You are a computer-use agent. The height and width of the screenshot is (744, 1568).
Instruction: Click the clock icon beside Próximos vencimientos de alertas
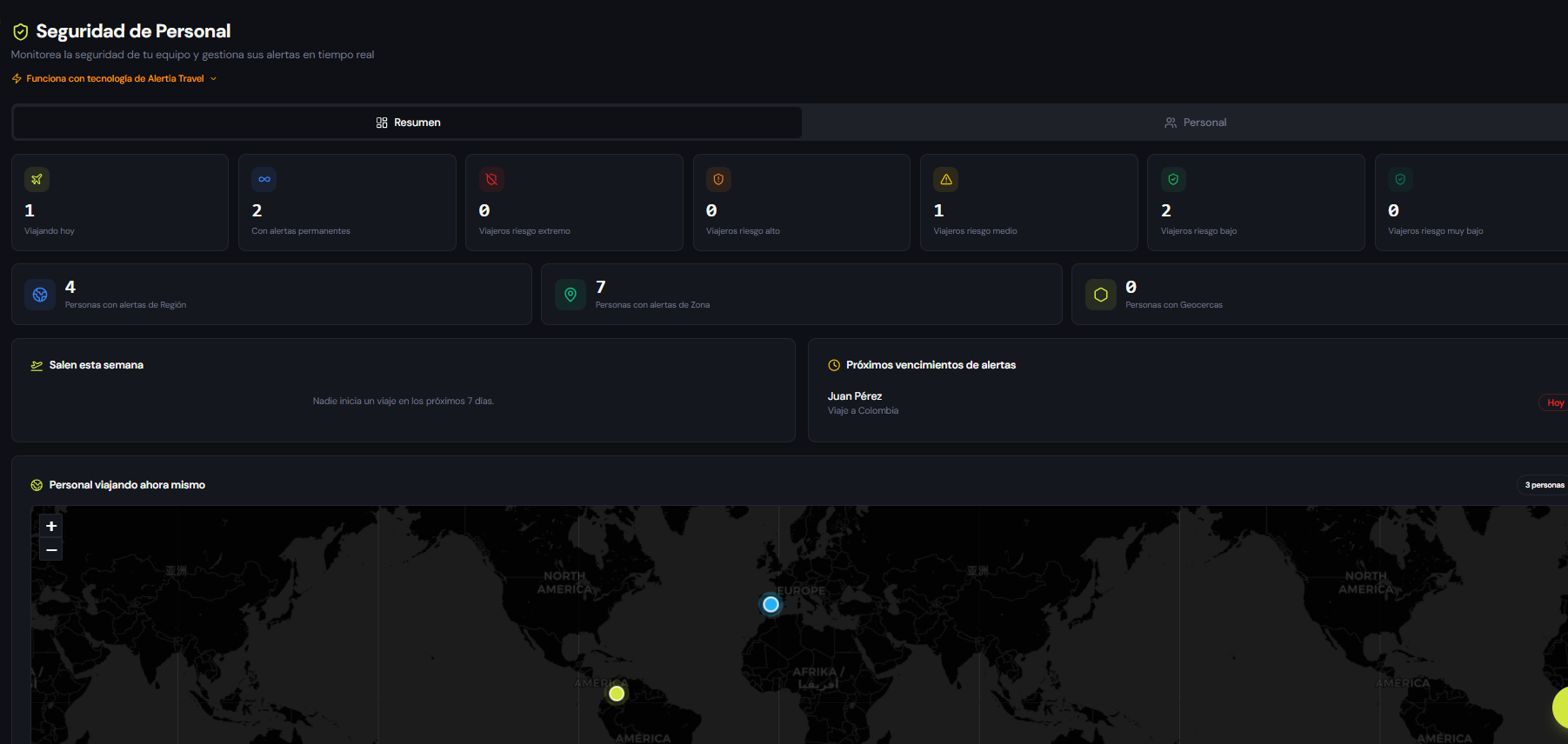pos(834,366)
